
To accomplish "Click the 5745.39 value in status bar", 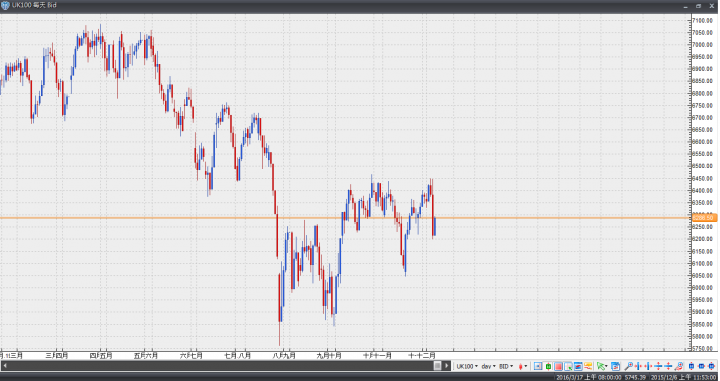I will [636, 377].
